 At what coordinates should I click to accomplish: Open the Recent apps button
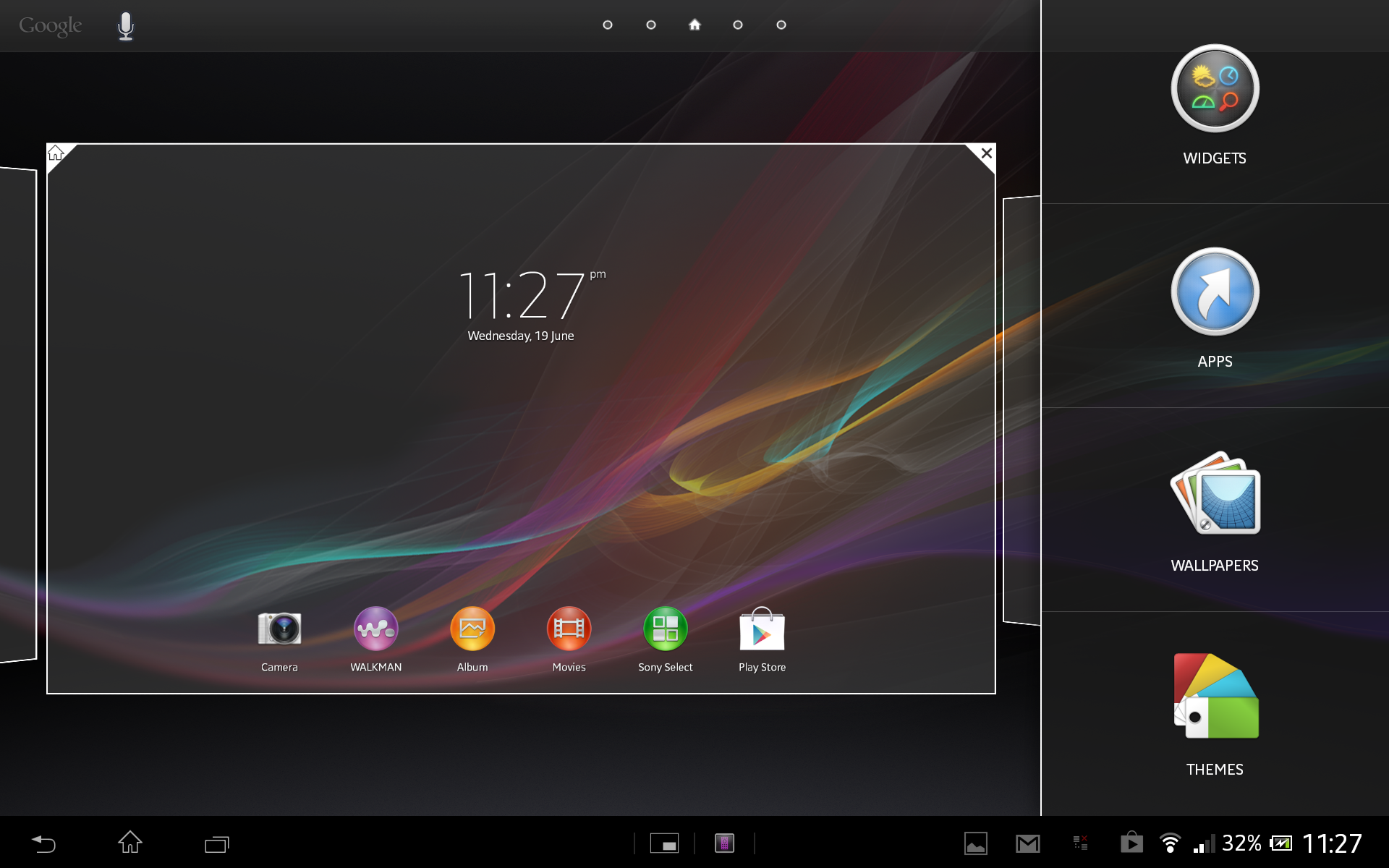[217, 843]
